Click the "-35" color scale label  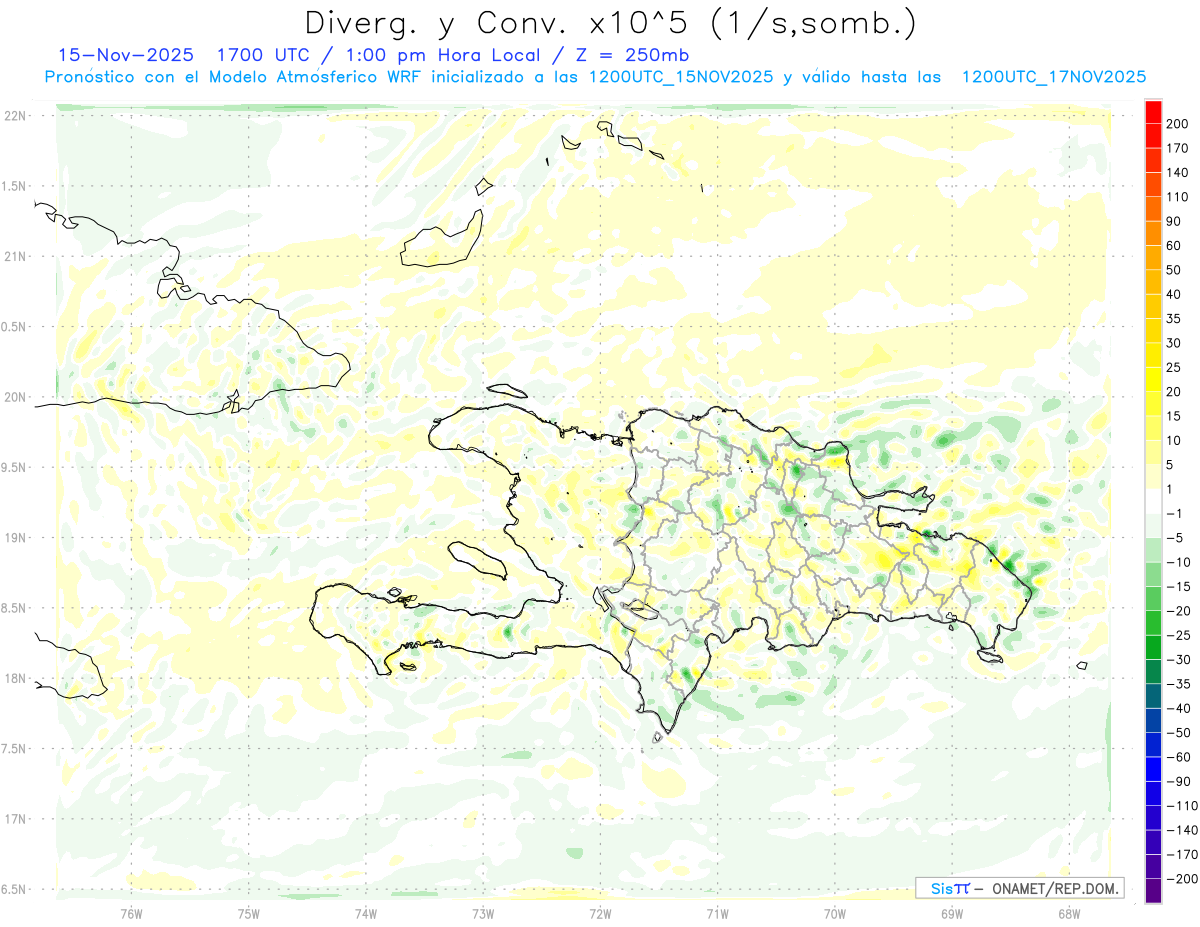point(1176,684)
